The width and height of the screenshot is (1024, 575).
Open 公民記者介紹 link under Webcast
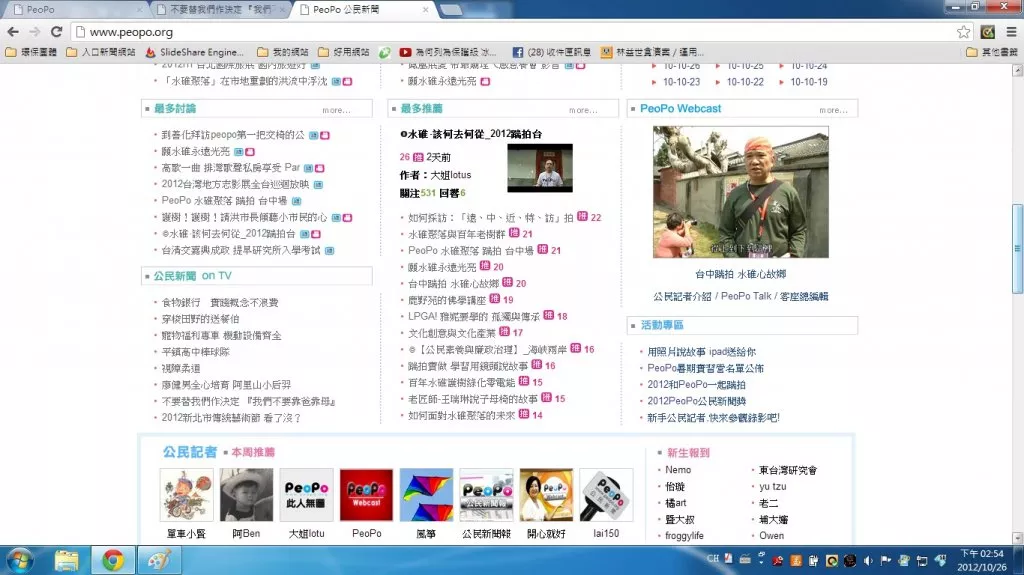click(x=682, y=297)
